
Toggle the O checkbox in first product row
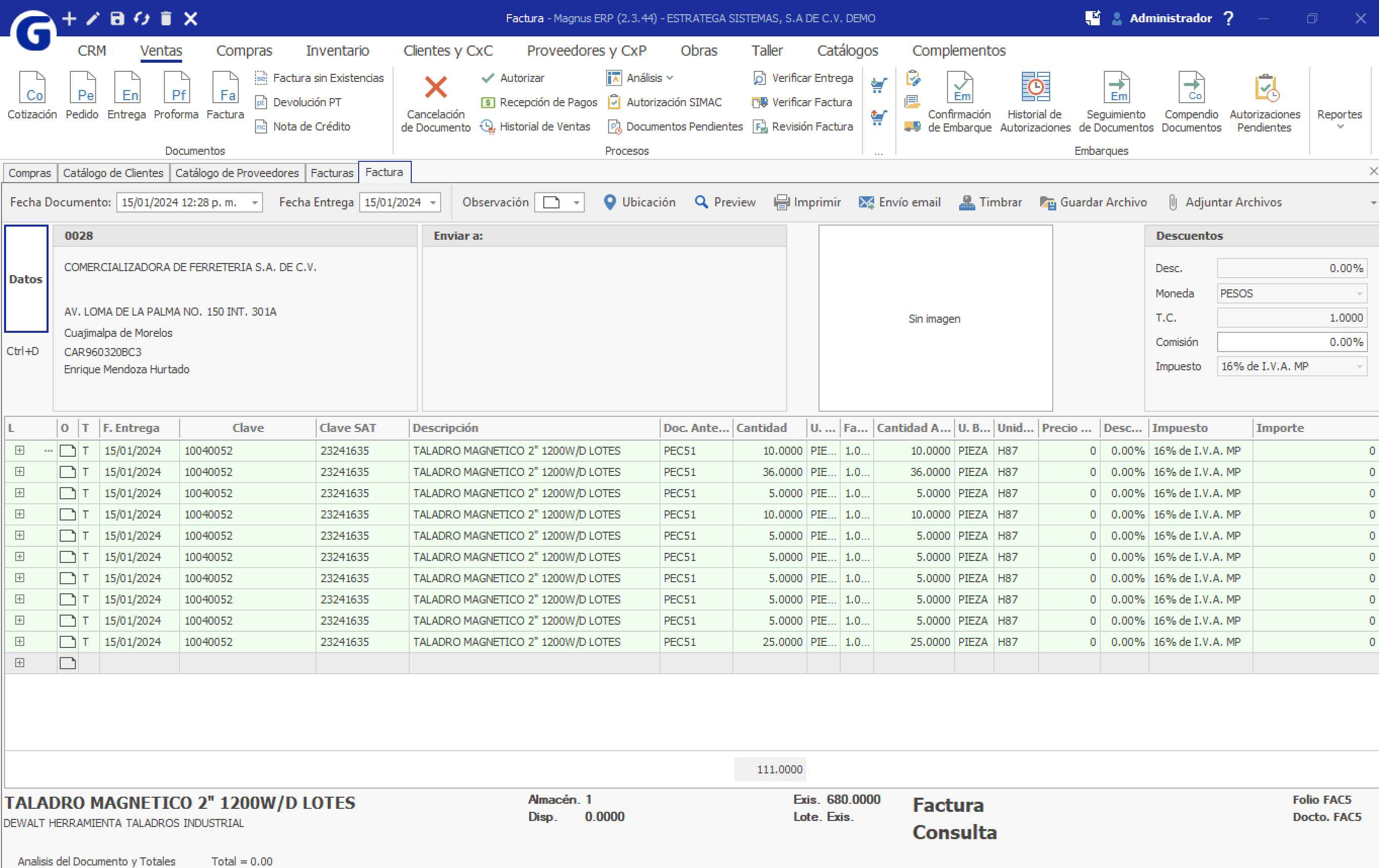[68, 451]
